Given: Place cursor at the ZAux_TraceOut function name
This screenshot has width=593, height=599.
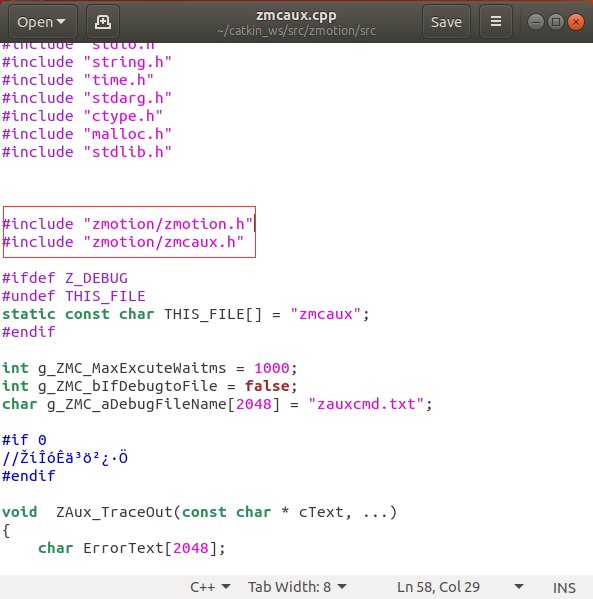Looking at the screenshot, I should pos(114,512).
